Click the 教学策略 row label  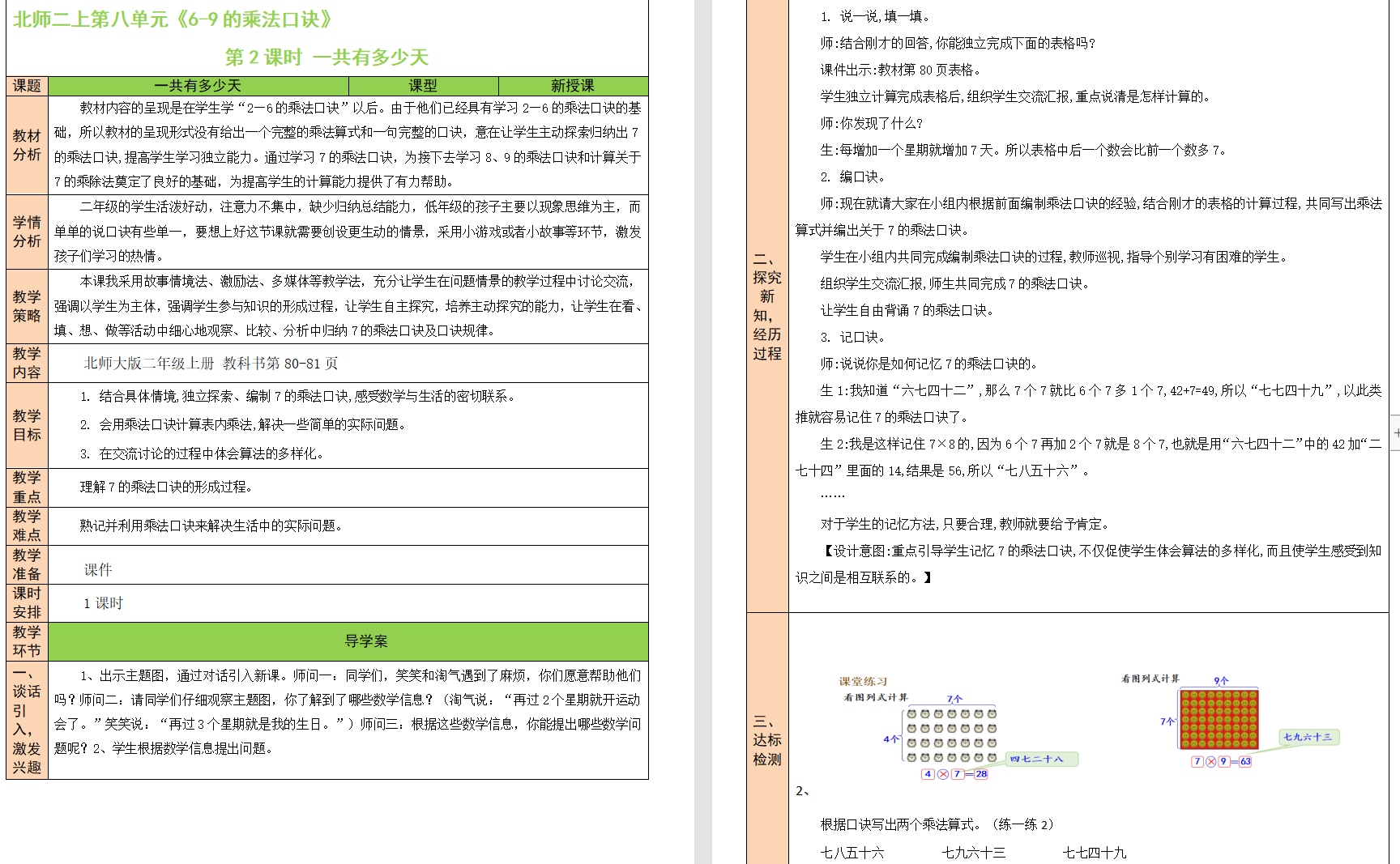[28, 306]
